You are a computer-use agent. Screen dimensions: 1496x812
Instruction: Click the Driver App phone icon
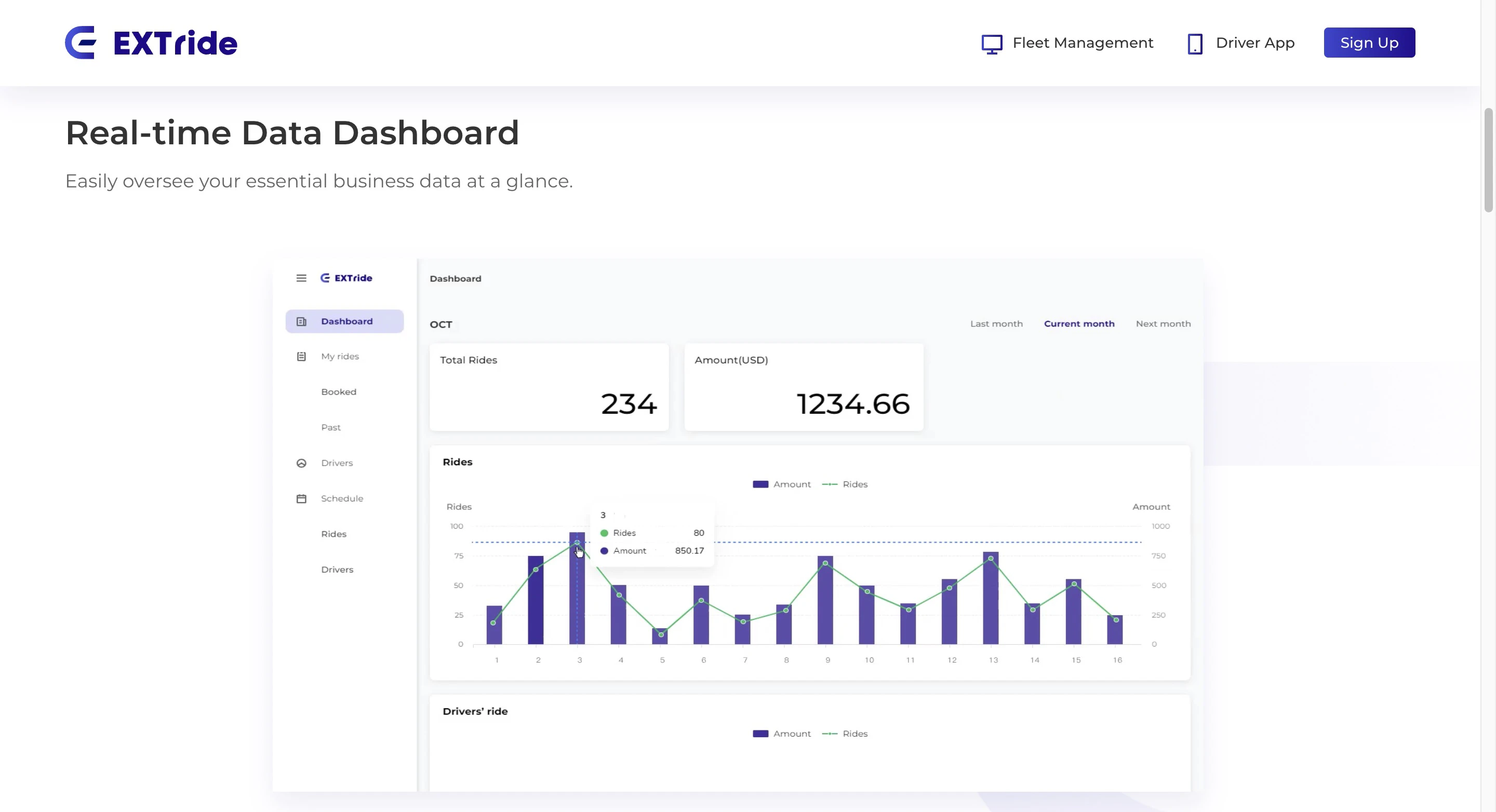pyautogui.click(x=1195, y=44)
